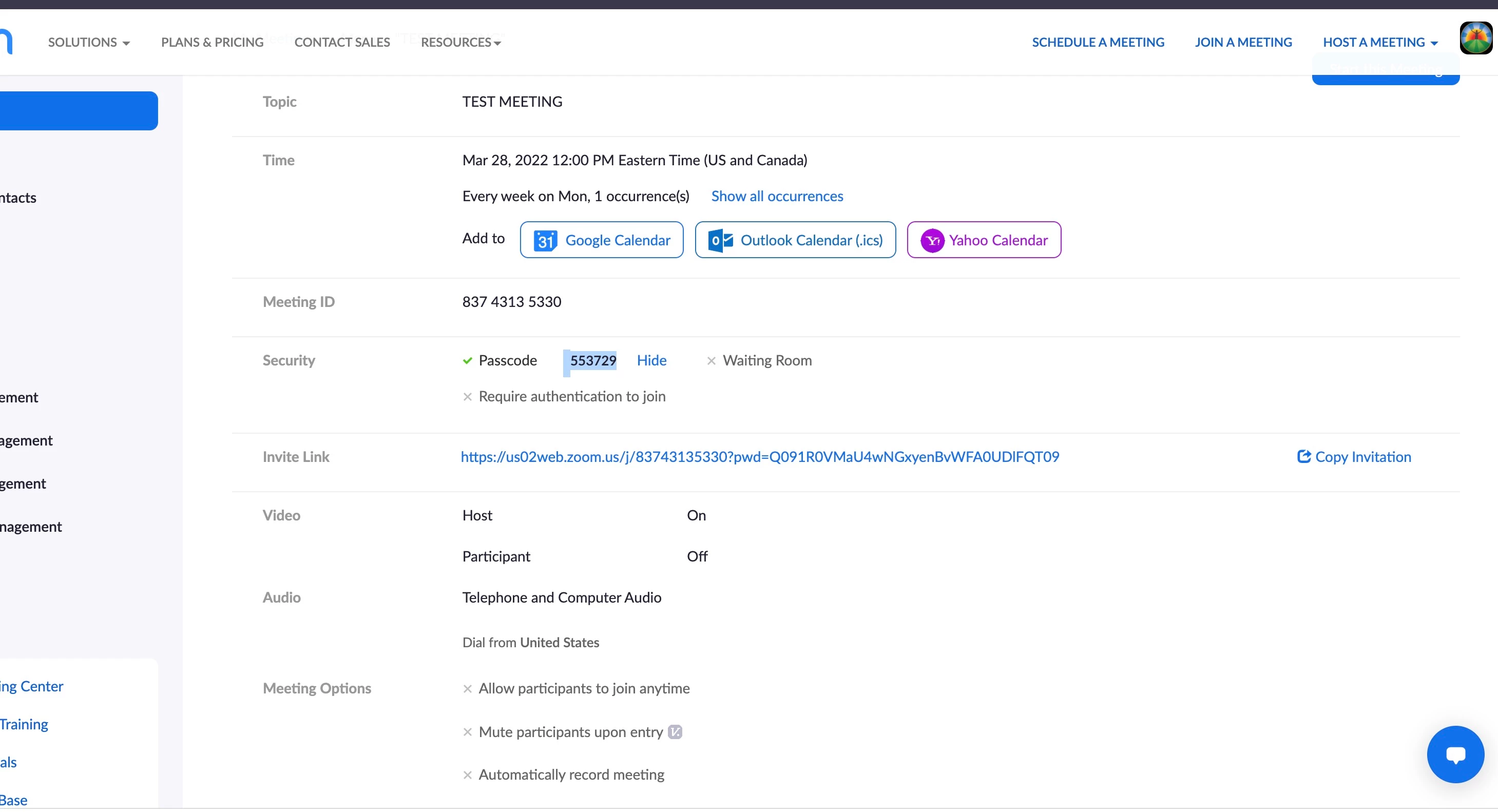Hide the meeting passcode
Image resolution: width=1498 pixels, height=812 pixels.
coord(651,361)
